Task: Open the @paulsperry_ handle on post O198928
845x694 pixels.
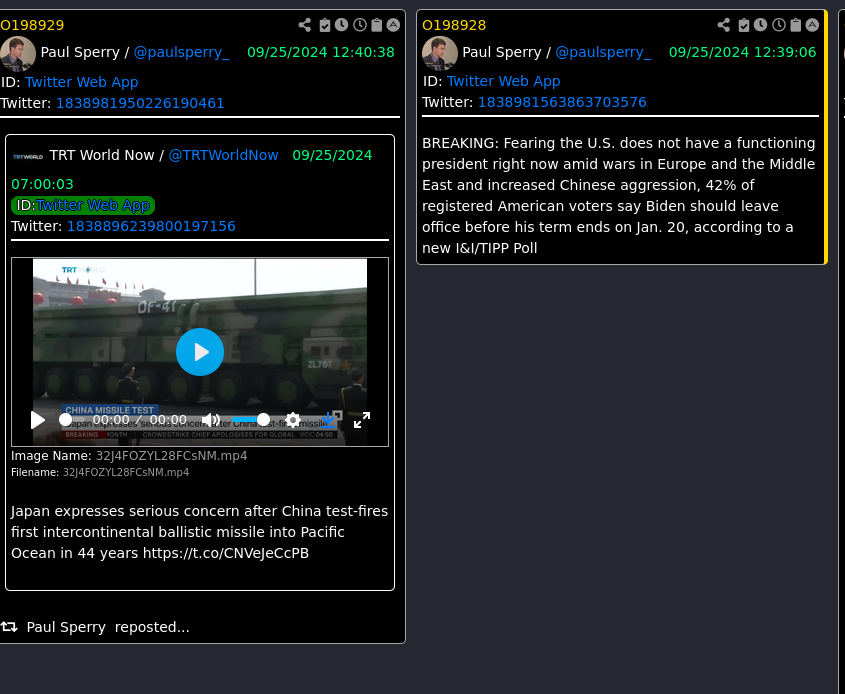Action: (x=603, y=52)
